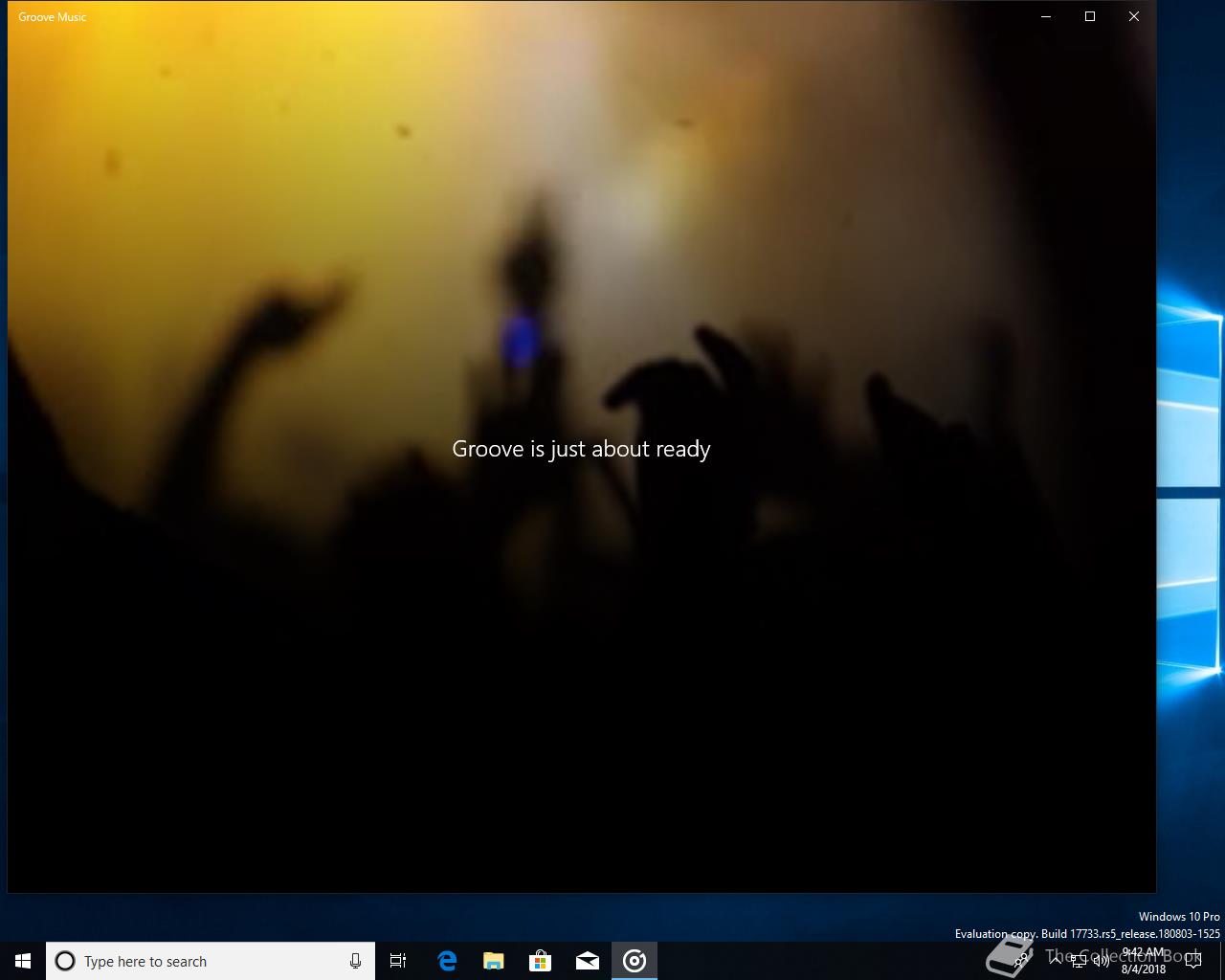Viewport: 1225px width, 980px height.
Task: Open Microsoft Store from the taskbar
Action: pyautogui.click(x=541, y=961)
